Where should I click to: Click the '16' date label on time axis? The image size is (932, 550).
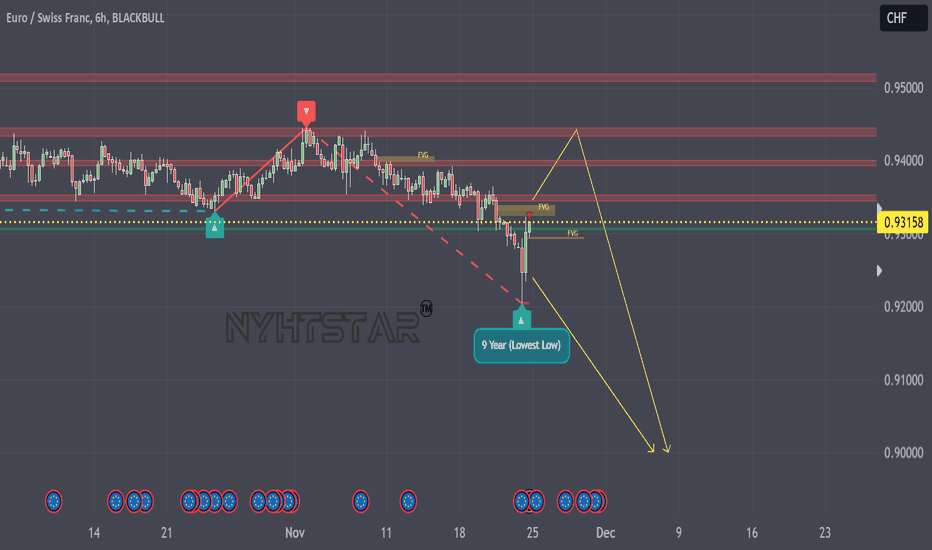(x=752, y=533)
